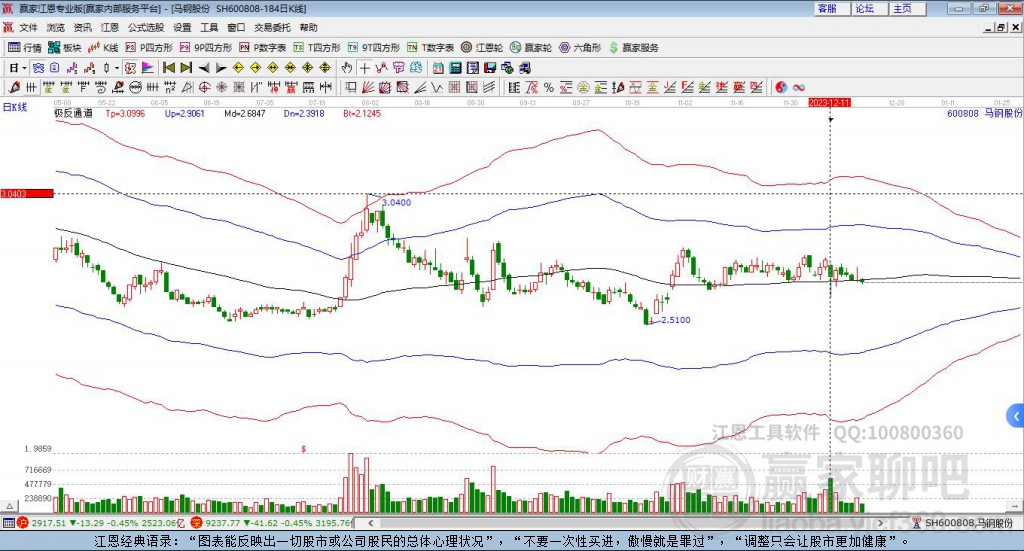Select the Gann fan lines tool

coord(368,87)
